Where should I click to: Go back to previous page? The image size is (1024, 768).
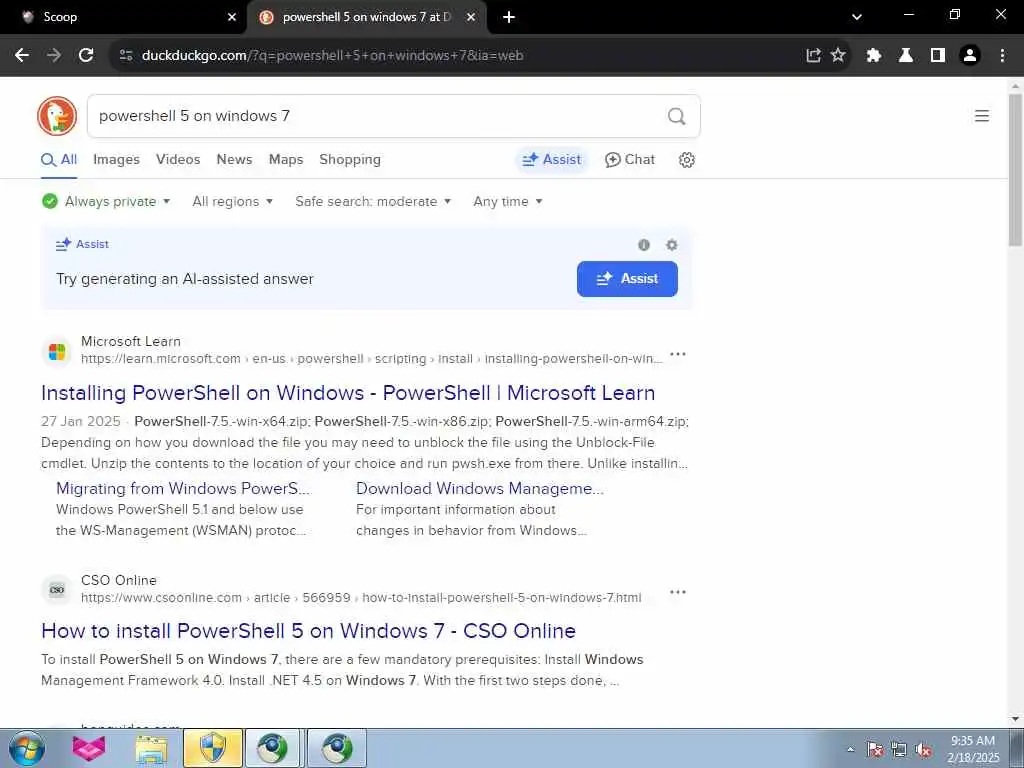coord(22,56)
